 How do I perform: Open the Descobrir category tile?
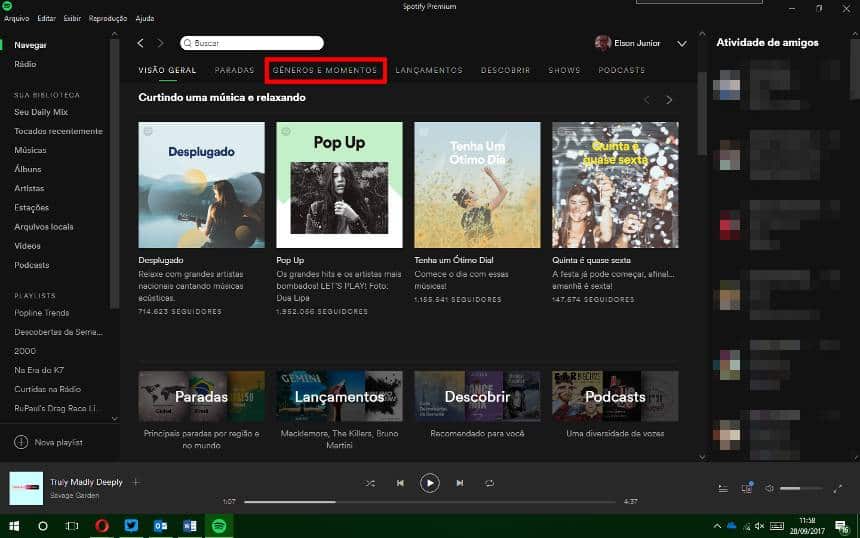click(x=477, y=396)
